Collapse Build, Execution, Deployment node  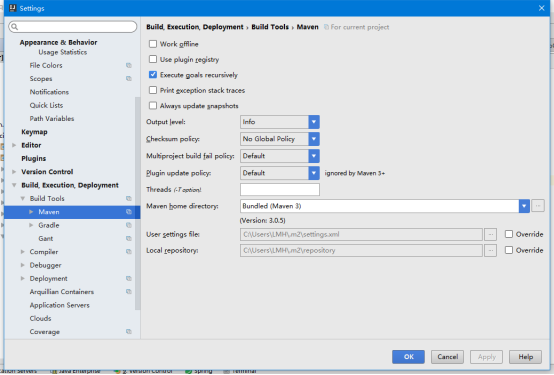[x=14, y=185]
